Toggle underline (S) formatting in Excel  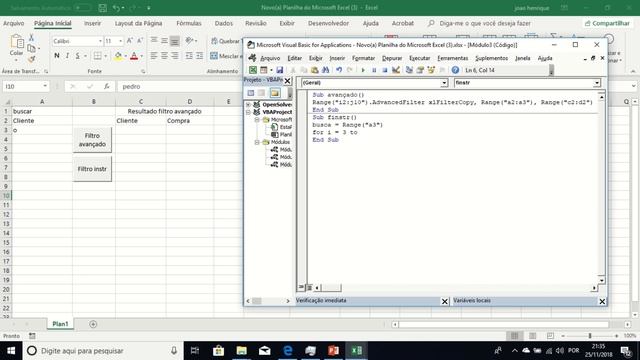point(78,56)
